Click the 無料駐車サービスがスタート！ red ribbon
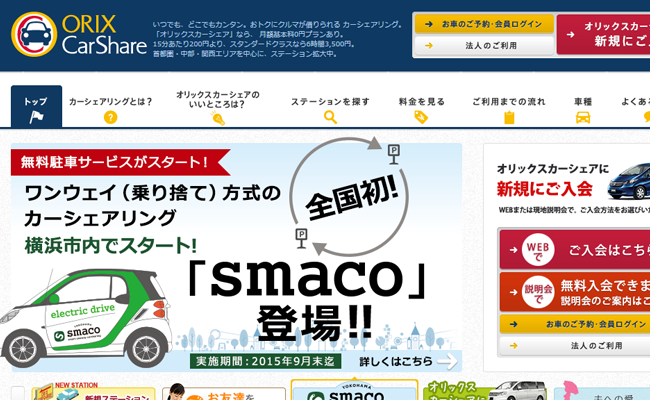The height and width of the screenshot is (400, 650). click(120, 162)
